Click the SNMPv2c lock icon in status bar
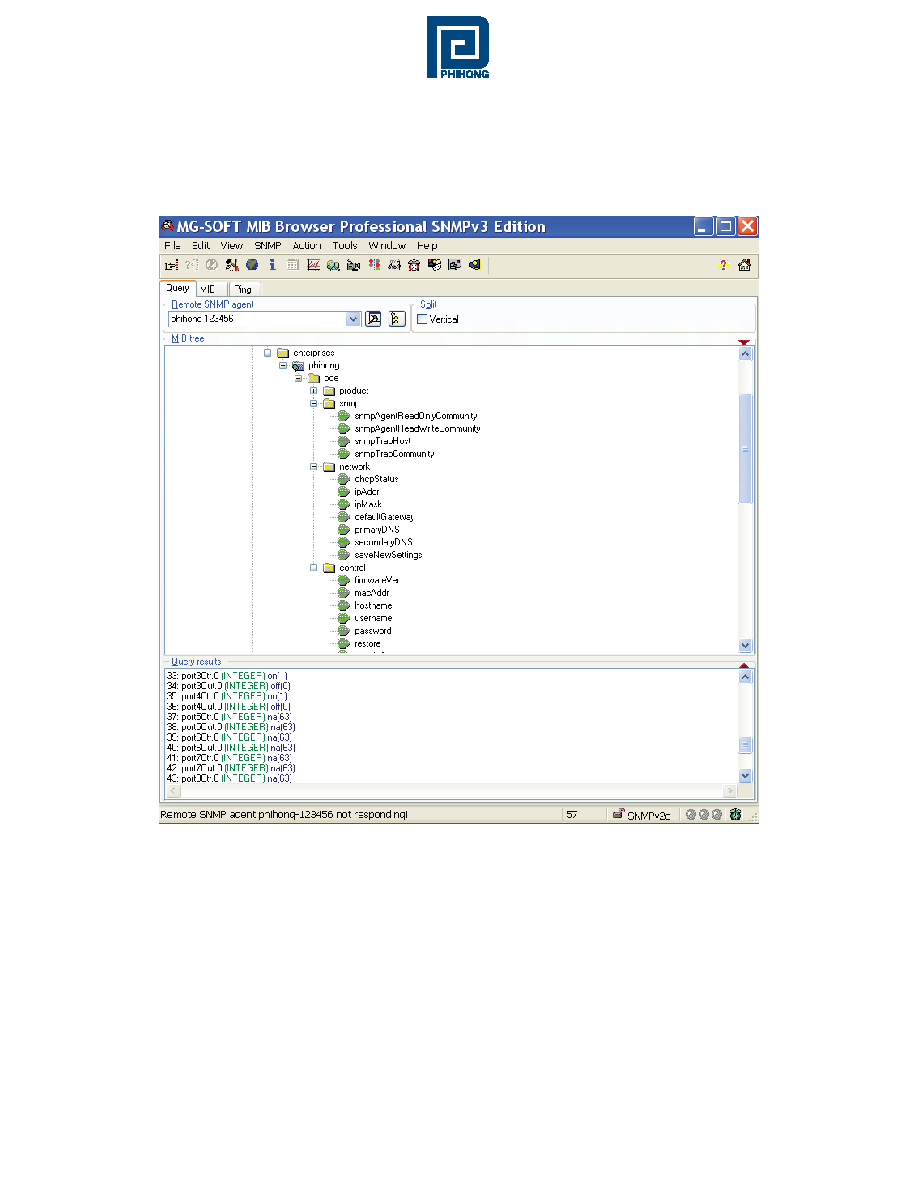Viewport: 918px width, 1188px height. click(x=619, y=814)
